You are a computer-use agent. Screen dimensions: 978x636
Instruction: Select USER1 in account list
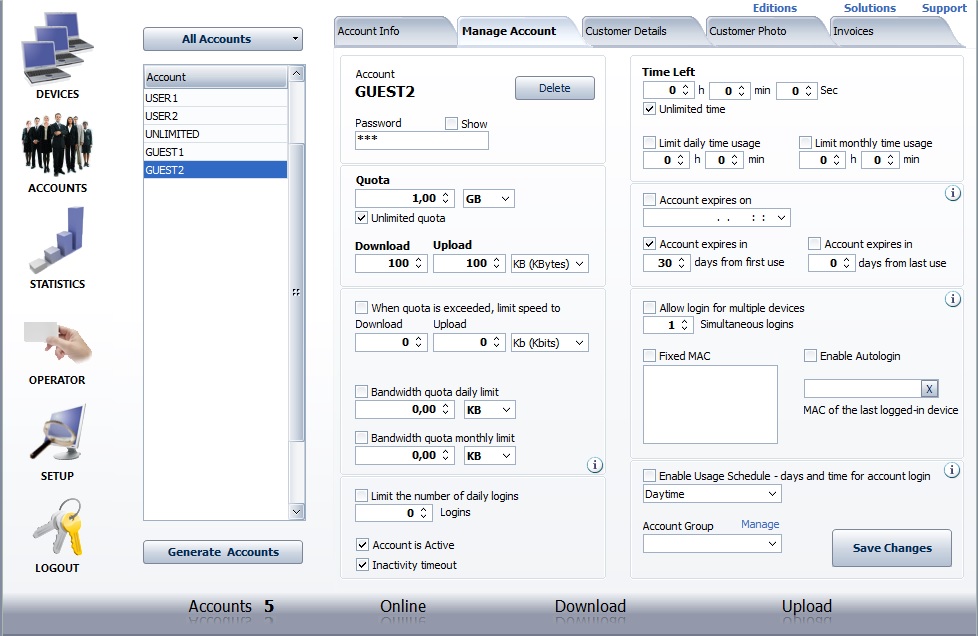[x=215, y=98]
